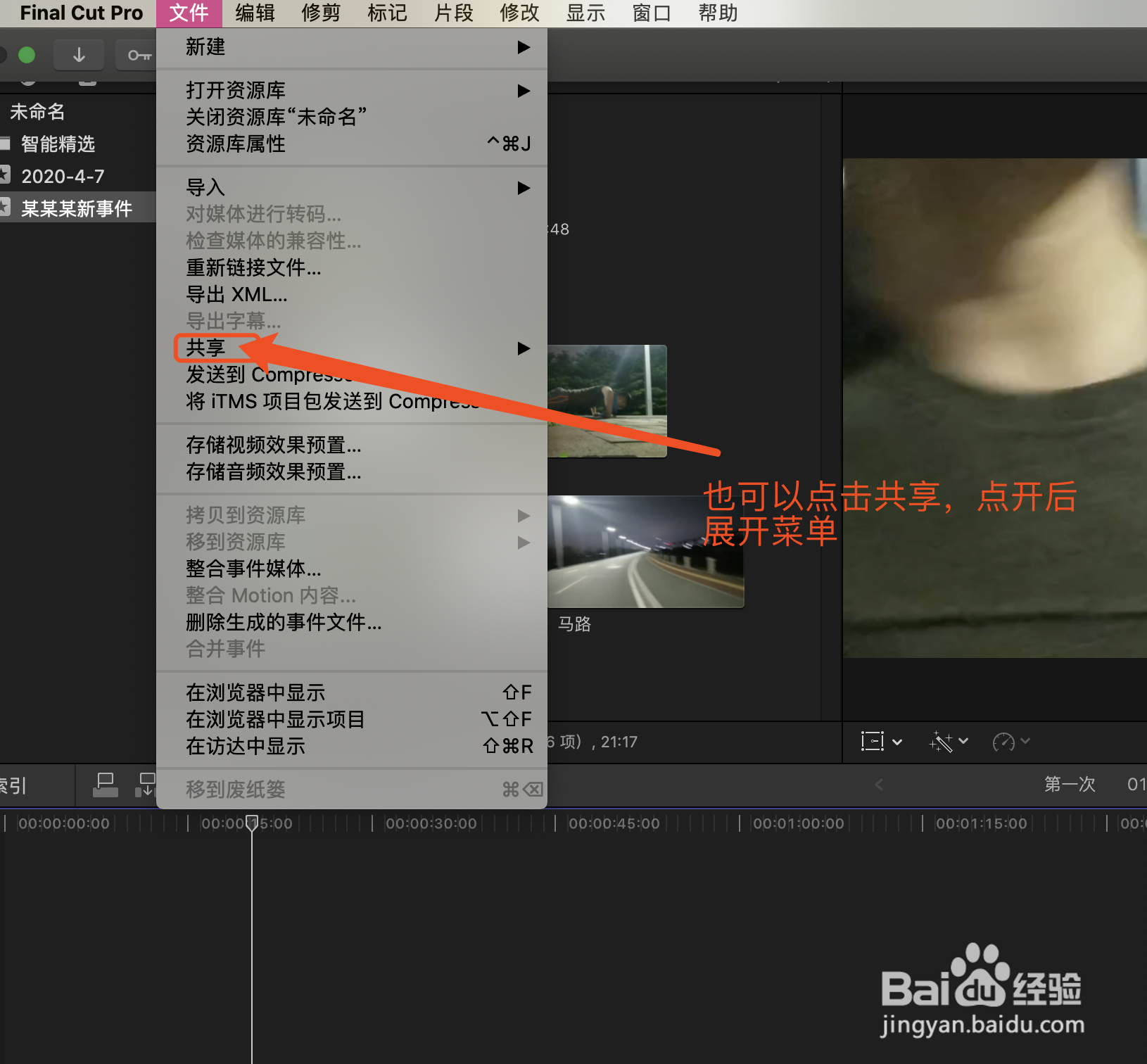Click the clip transform/crop tool icon
This screenshot has width=1147, height=1064.
(871, 741)
